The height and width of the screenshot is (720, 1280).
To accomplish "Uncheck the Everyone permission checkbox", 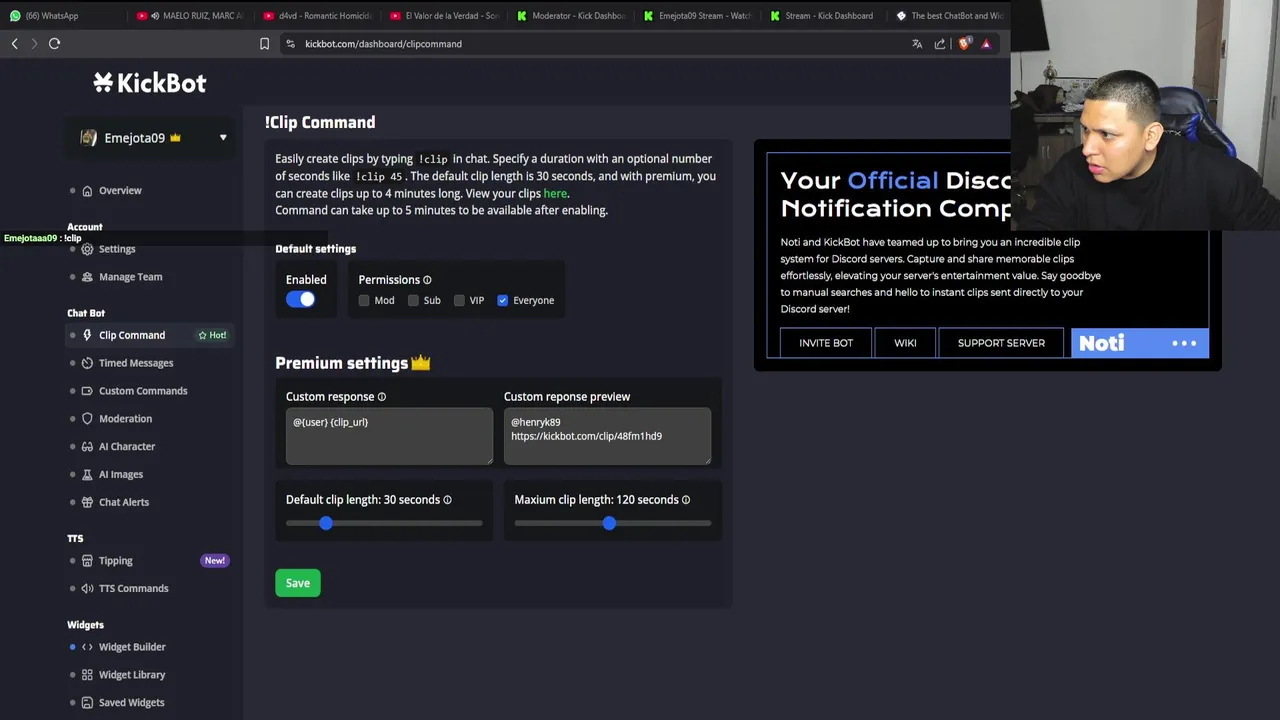I will tap(502, 300).
